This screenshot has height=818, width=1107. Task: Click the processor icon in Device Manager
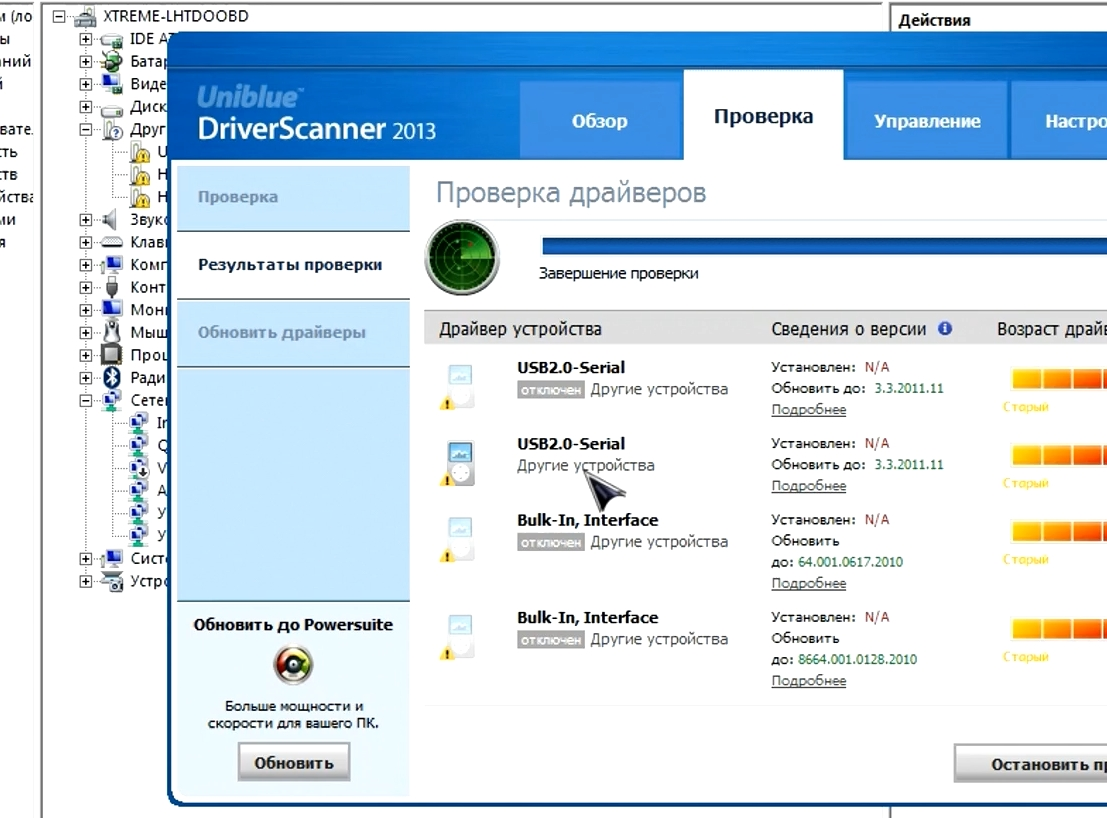(112, 354)
